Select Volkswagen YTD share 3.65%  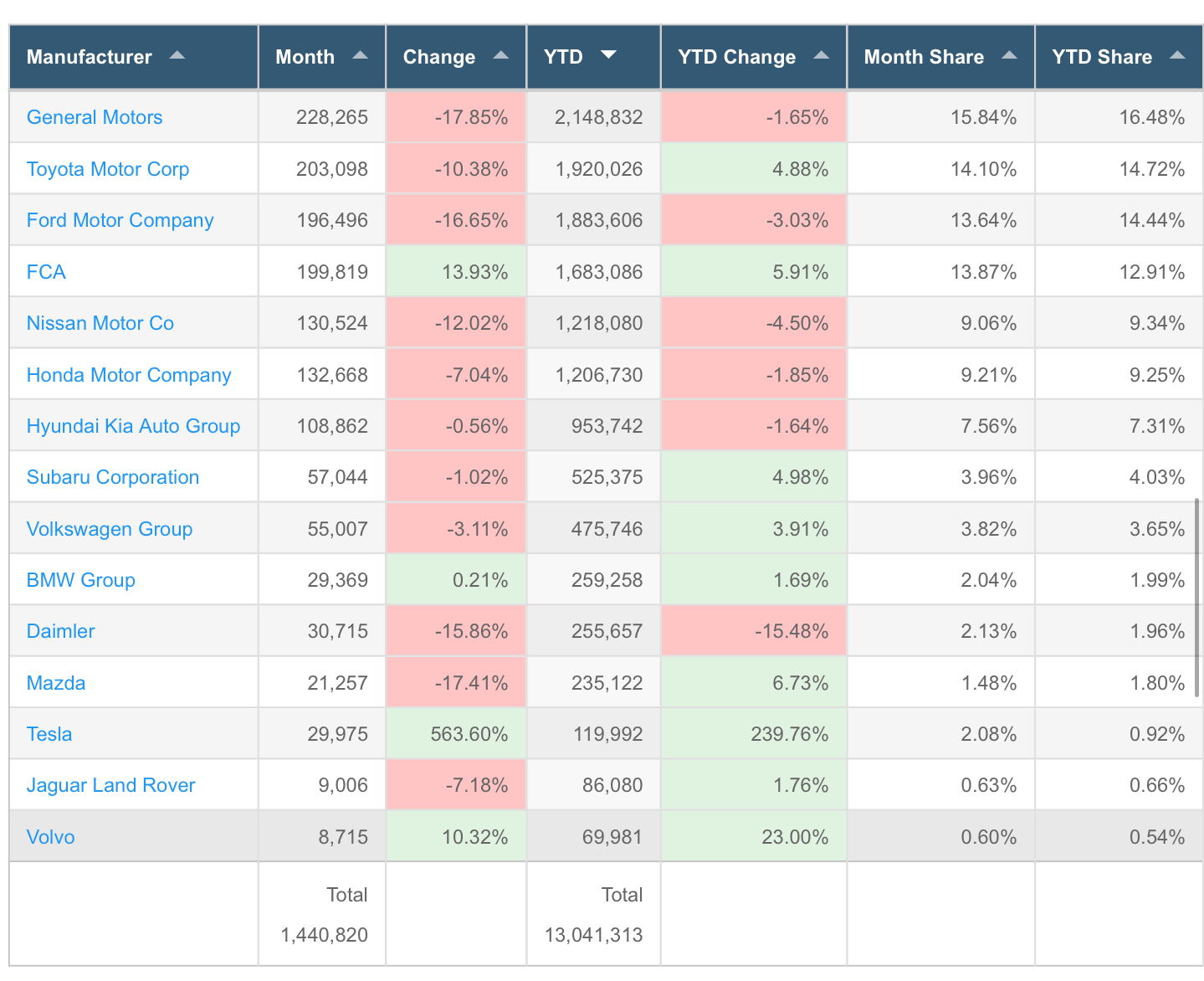click(x=1157, y=529)
